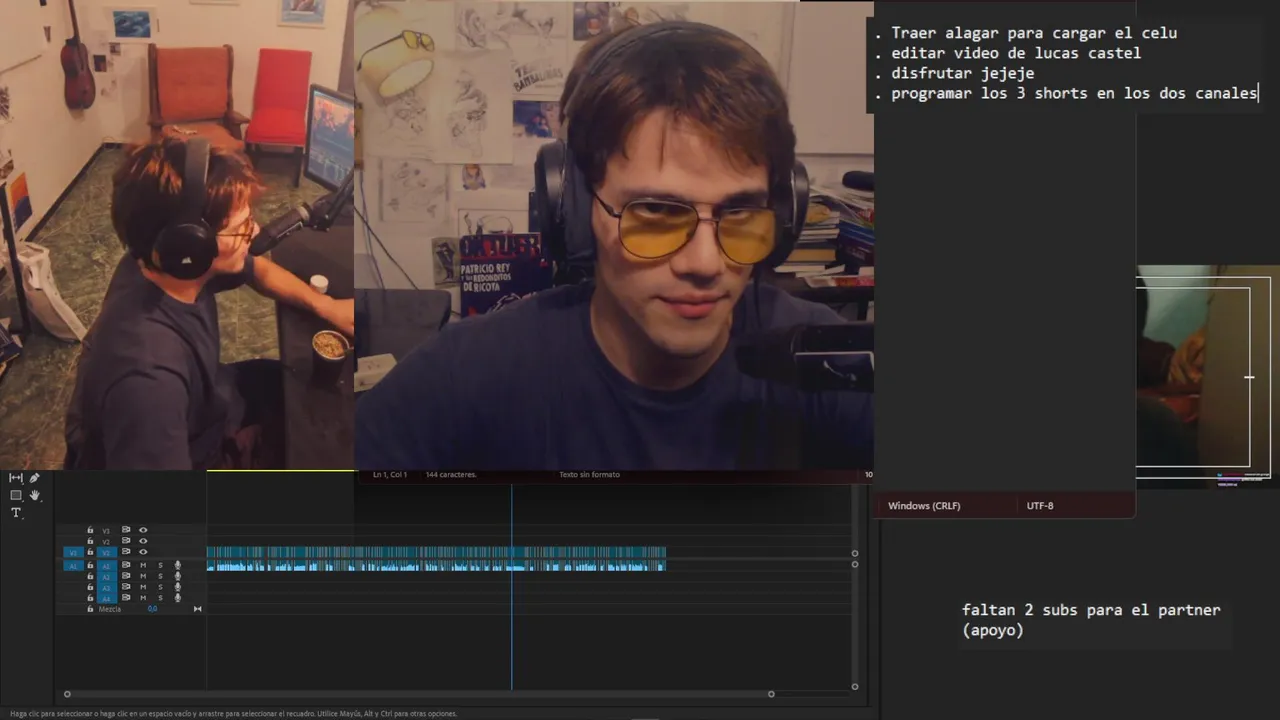The width and height of the screenshot is (1280, 720).
Task: Click bottom handle of vertical timeline scrollbar
Action: [855, 686]
